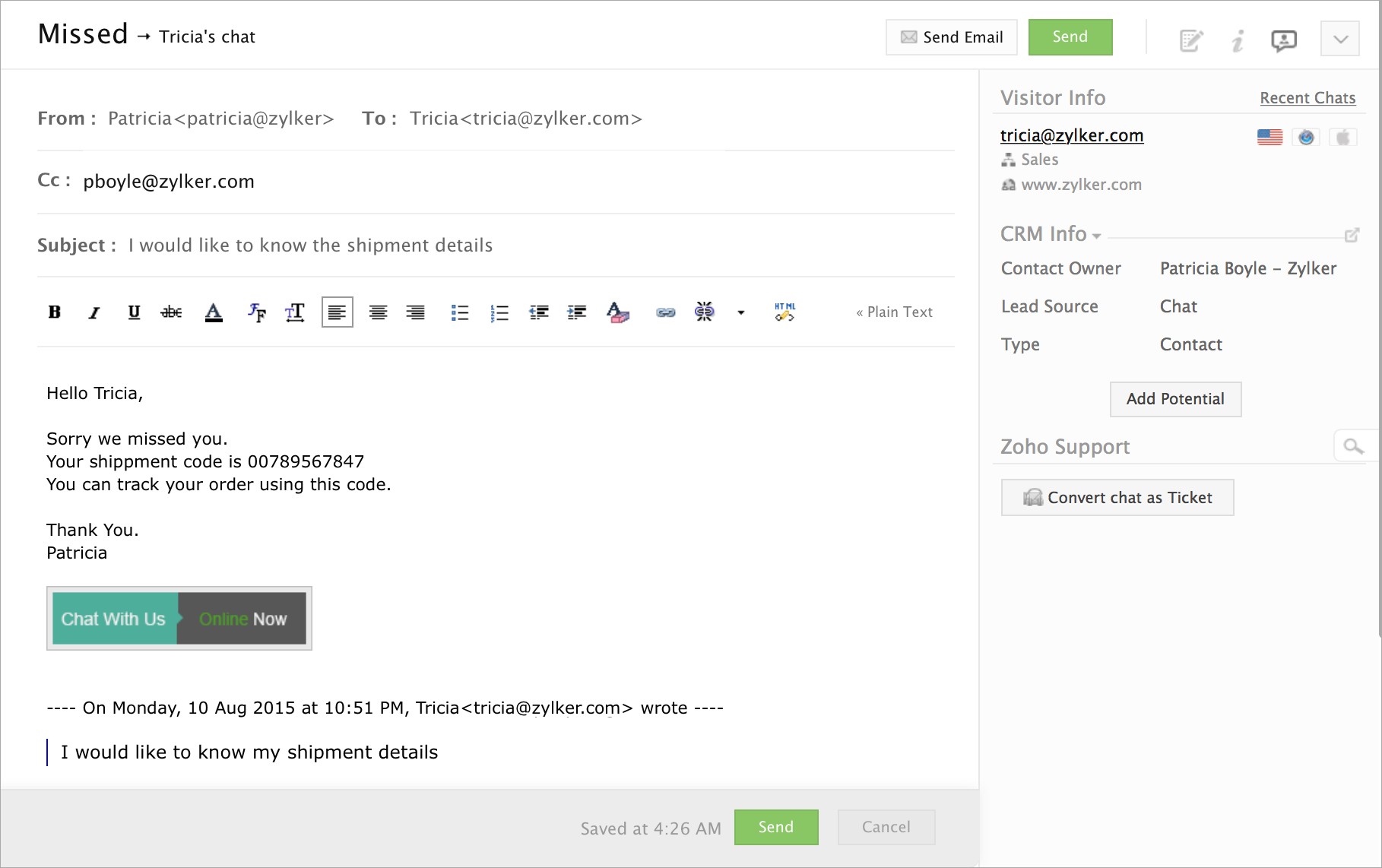Click the quoted "I would like to know my shipment details" text

249,752
